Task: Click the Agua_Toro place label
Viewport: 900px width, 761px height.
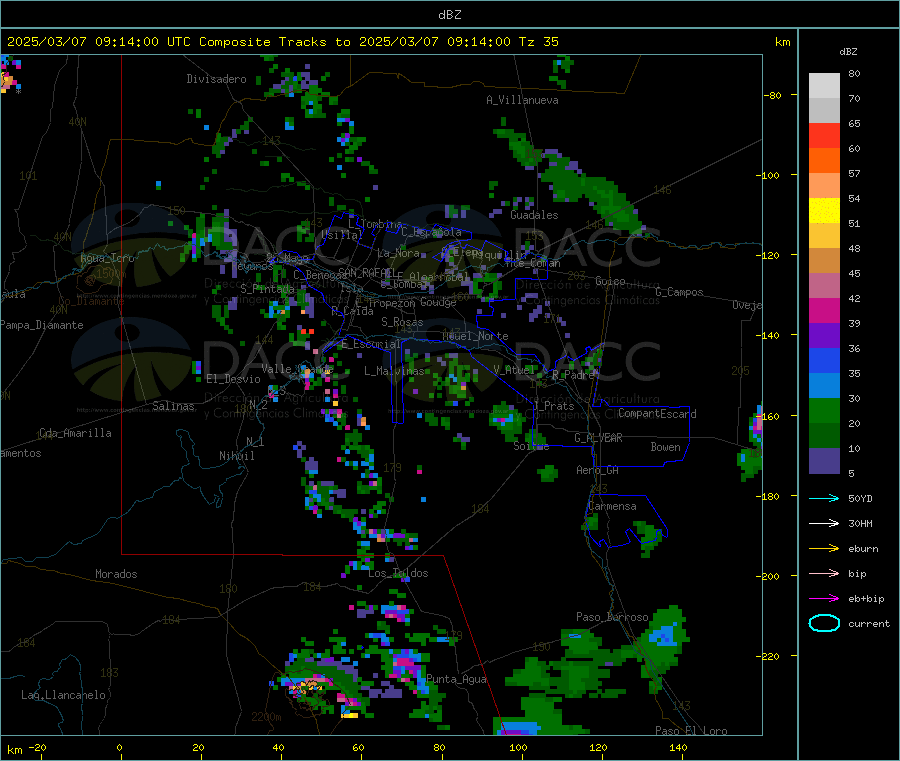Action: [x=107, y=258]
